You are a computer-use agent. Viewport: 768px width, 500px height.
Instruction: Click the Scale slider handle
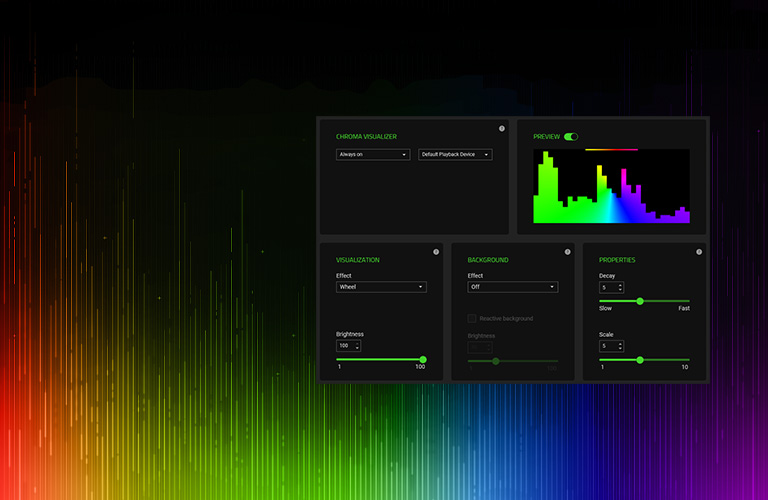640,359
